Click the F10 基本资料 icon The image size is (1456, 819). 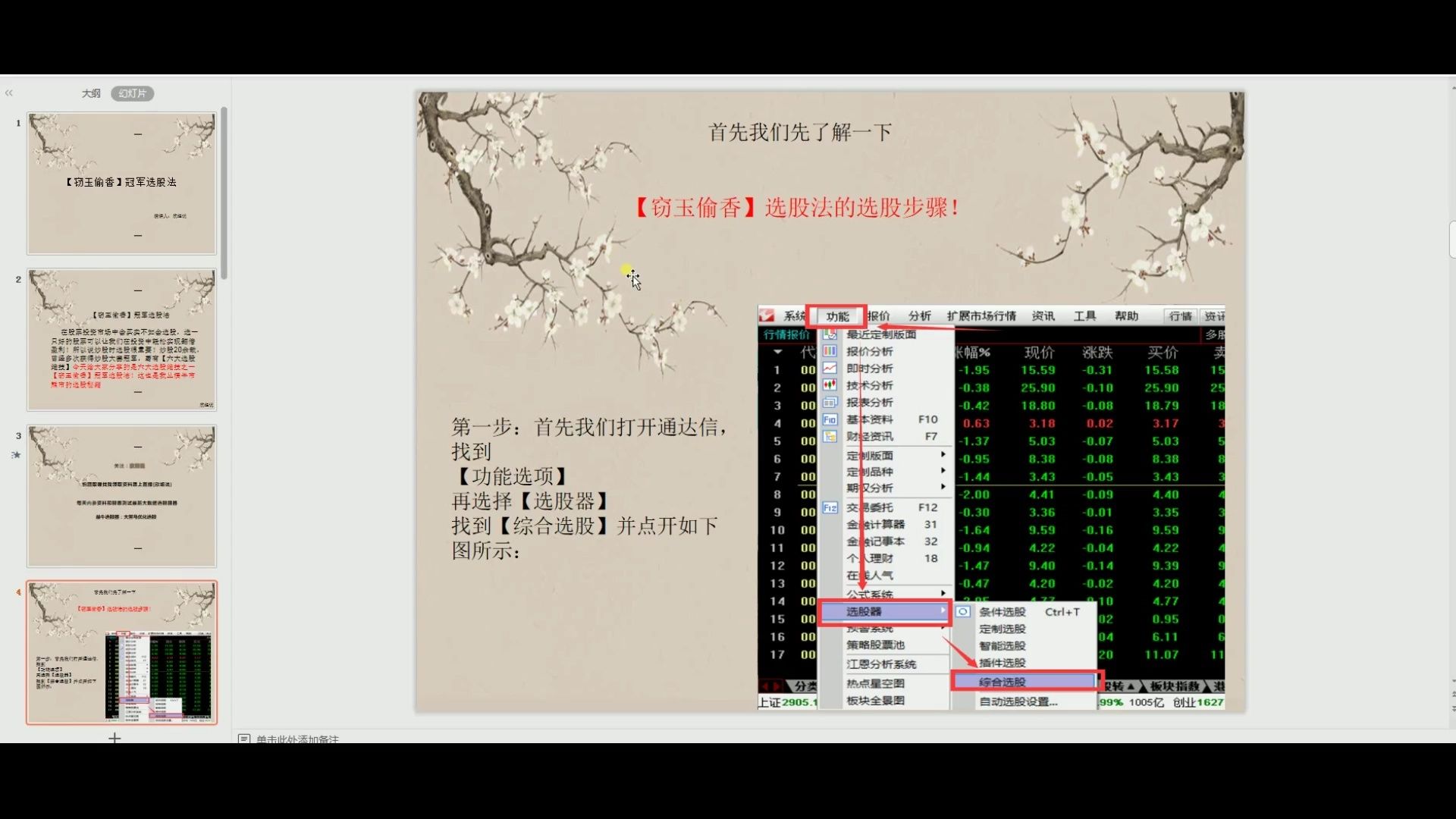coord(830,419)
